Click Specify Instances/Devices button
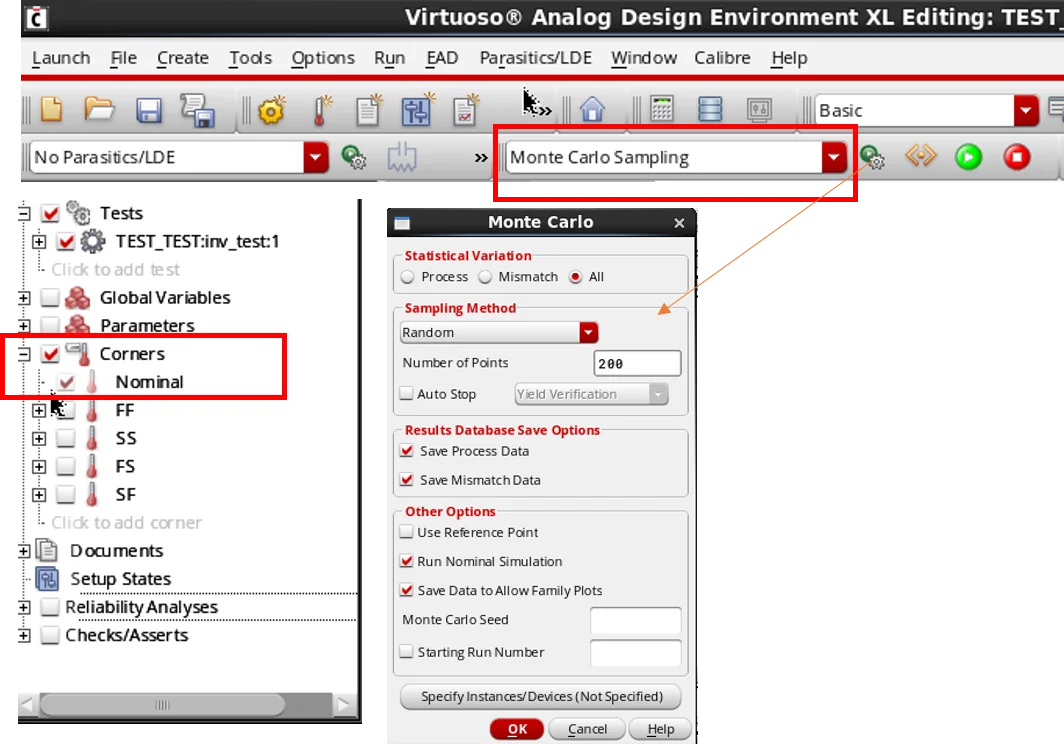The image size is (1064, 744). pyautogui.click(x=541, y=696)
